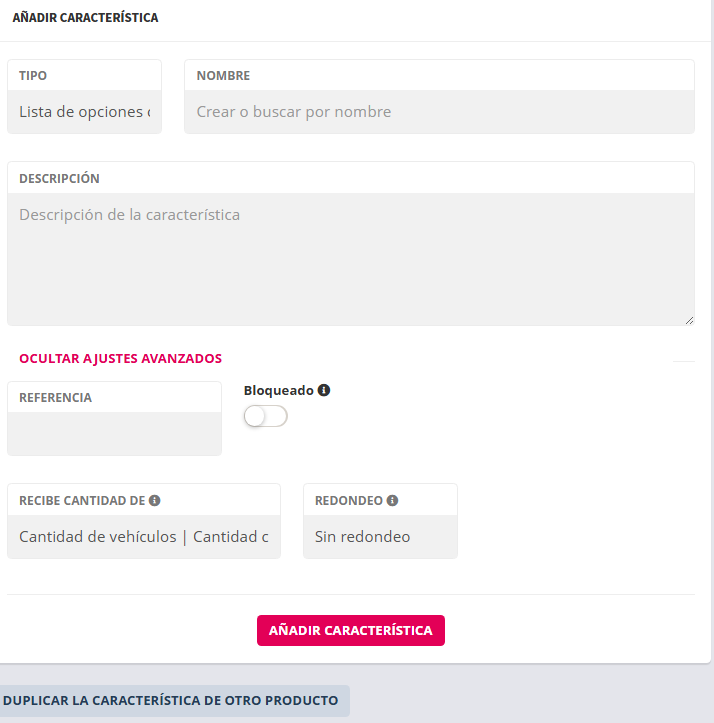The width and height of the screenshot is (714, 723).
Task: Click the info icon beside RECIBE CANTIDAD DE
Action: tap(155, 500)
